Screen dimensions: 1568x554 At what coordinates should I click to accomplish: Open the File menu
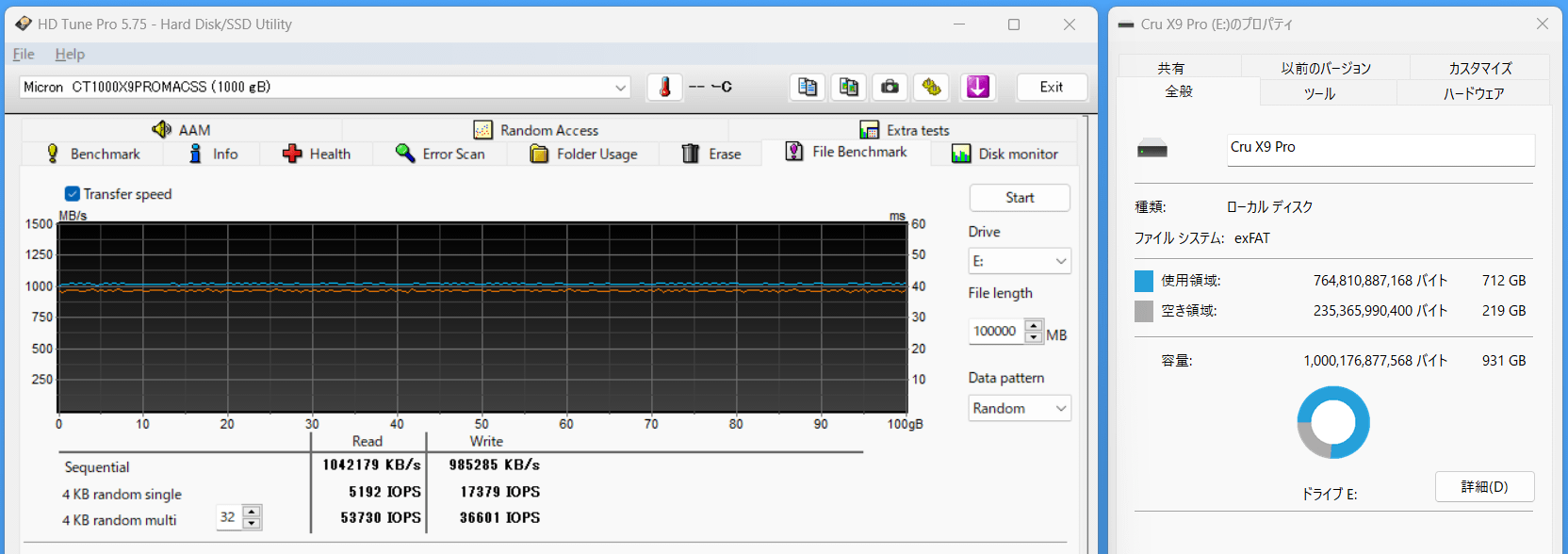[x=24, y=54]
